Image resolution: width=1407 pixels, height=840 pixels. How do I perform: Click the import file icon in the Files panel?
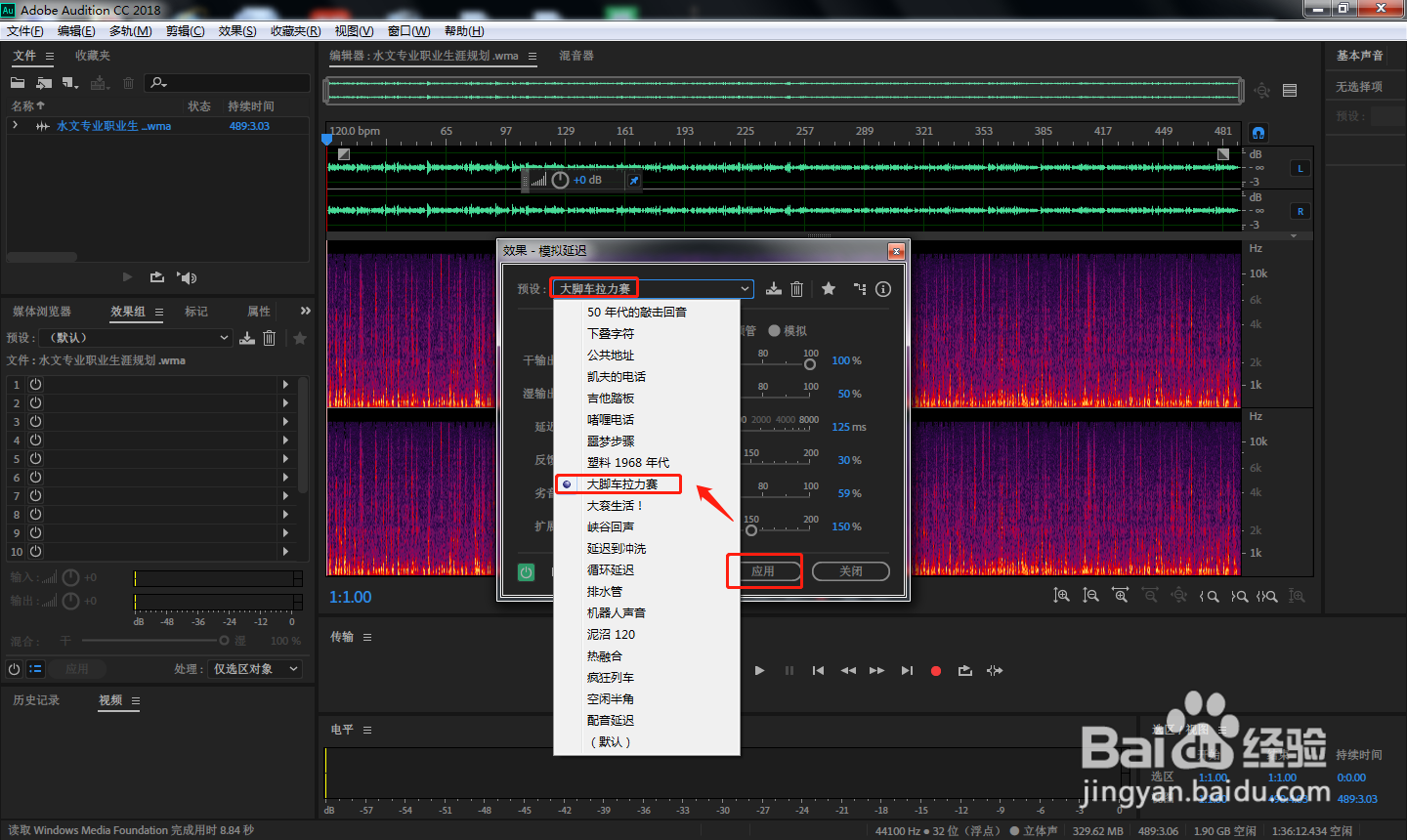click(44, 83)
